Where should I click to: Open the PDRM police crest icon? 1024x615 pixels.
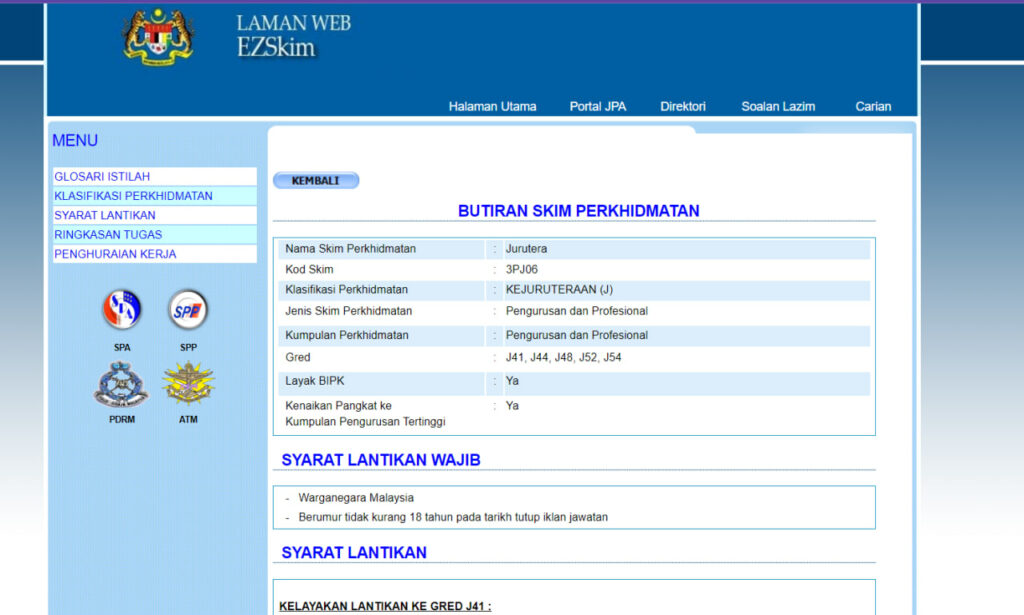pos(121,384)
